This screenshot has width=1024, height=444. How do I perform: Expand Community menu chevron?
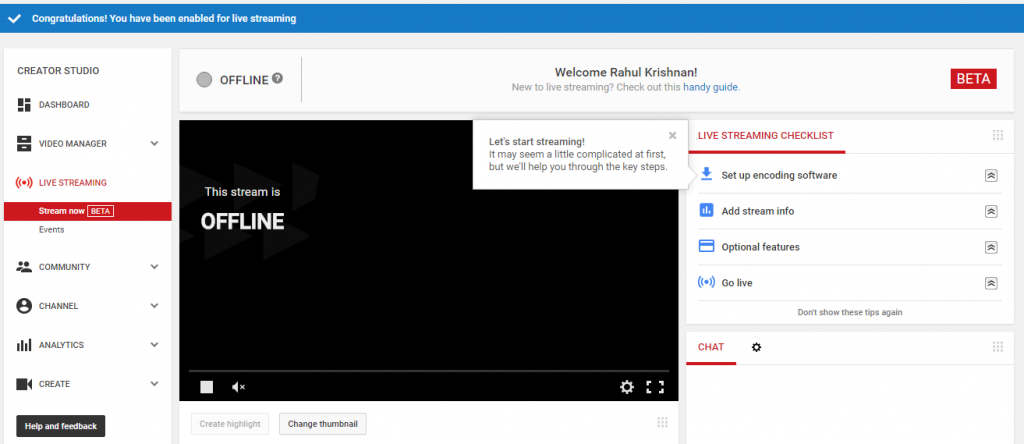[x=155, y=266]
